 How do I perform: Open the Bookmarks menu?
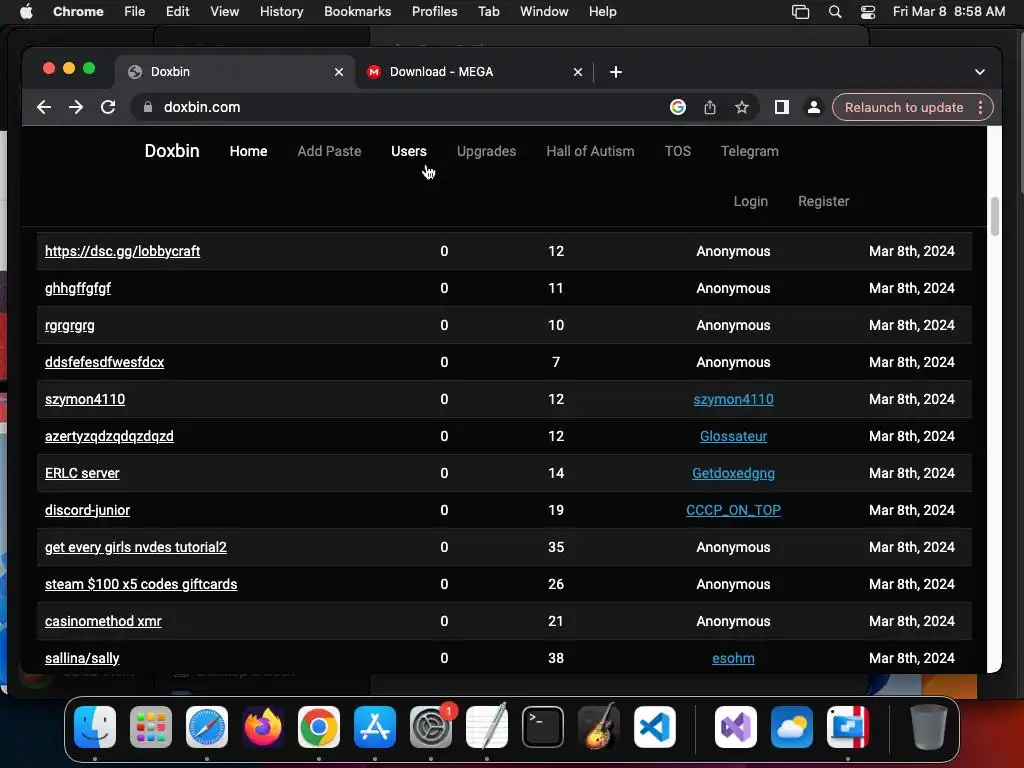pyautogui.click(x=357, y=12)
